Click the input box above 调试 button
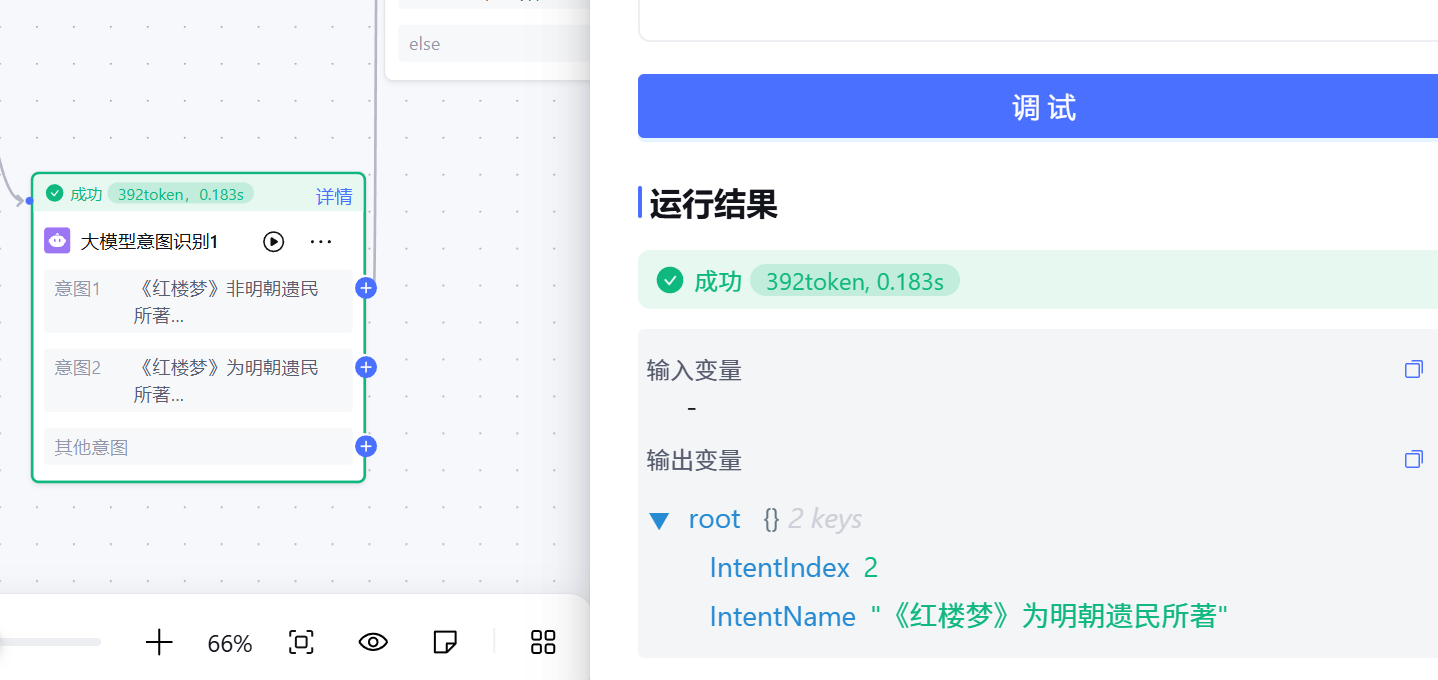Viewport: 1438px width, 680px height. coord(1038,20)
